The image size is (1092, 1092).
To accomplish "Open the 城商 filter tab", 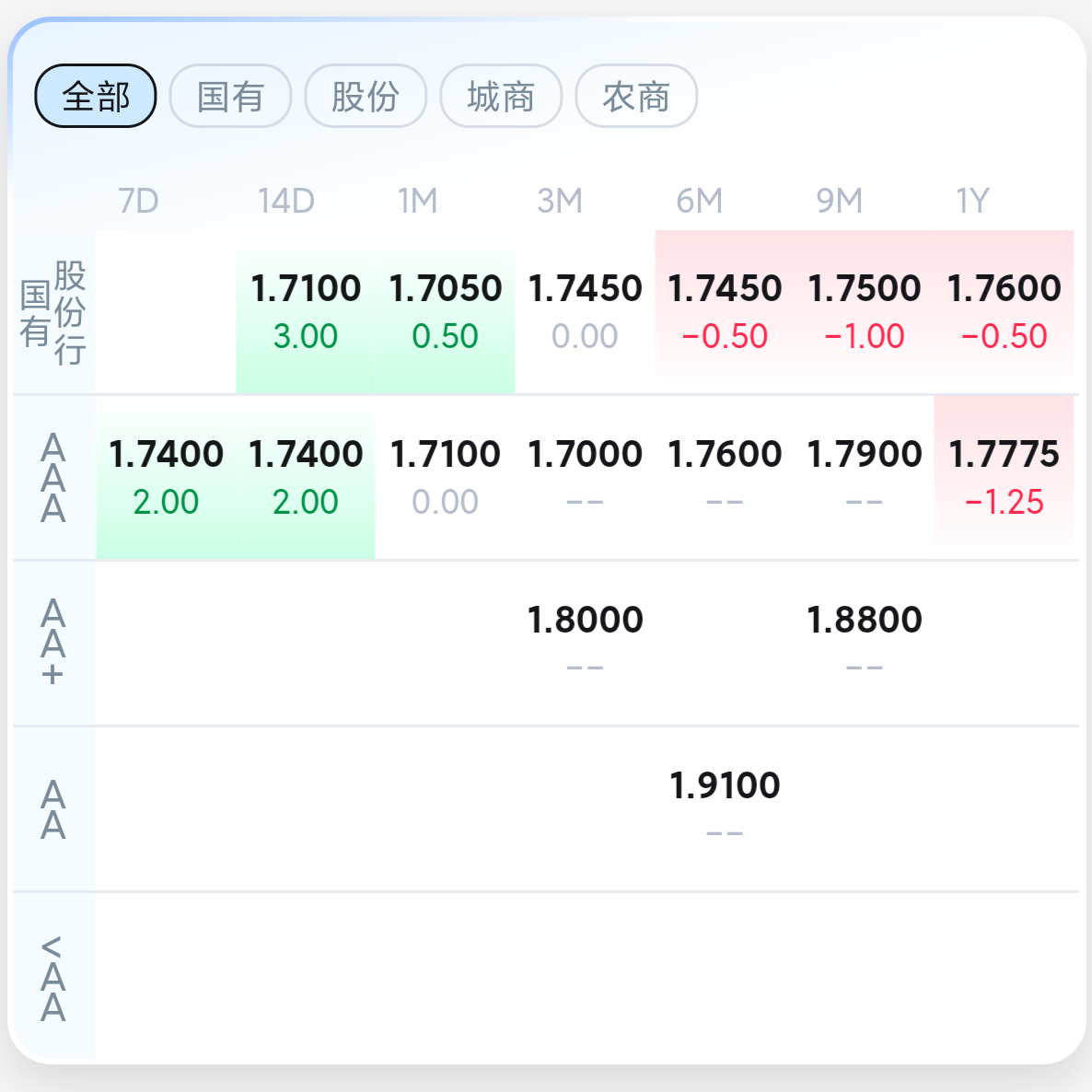I will [501, 96].
